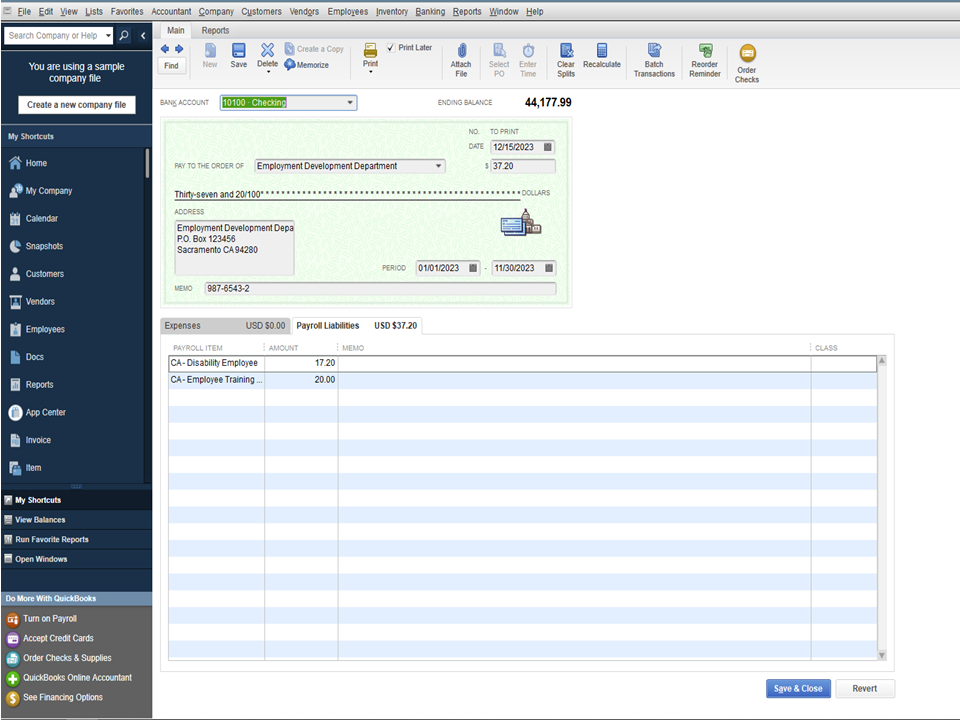Open Batch Transactions
This screenshot has height=720, width=960.
[x=654, y=60]
